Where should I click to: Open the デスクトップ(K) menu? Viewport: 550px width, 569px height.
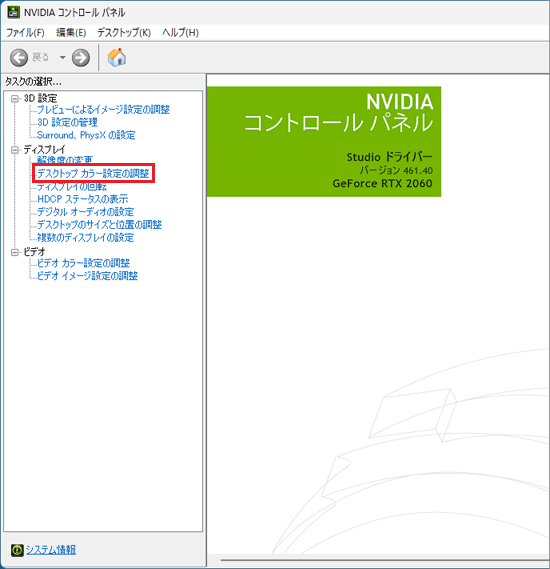pyautogui.click(x=124, y=33)
